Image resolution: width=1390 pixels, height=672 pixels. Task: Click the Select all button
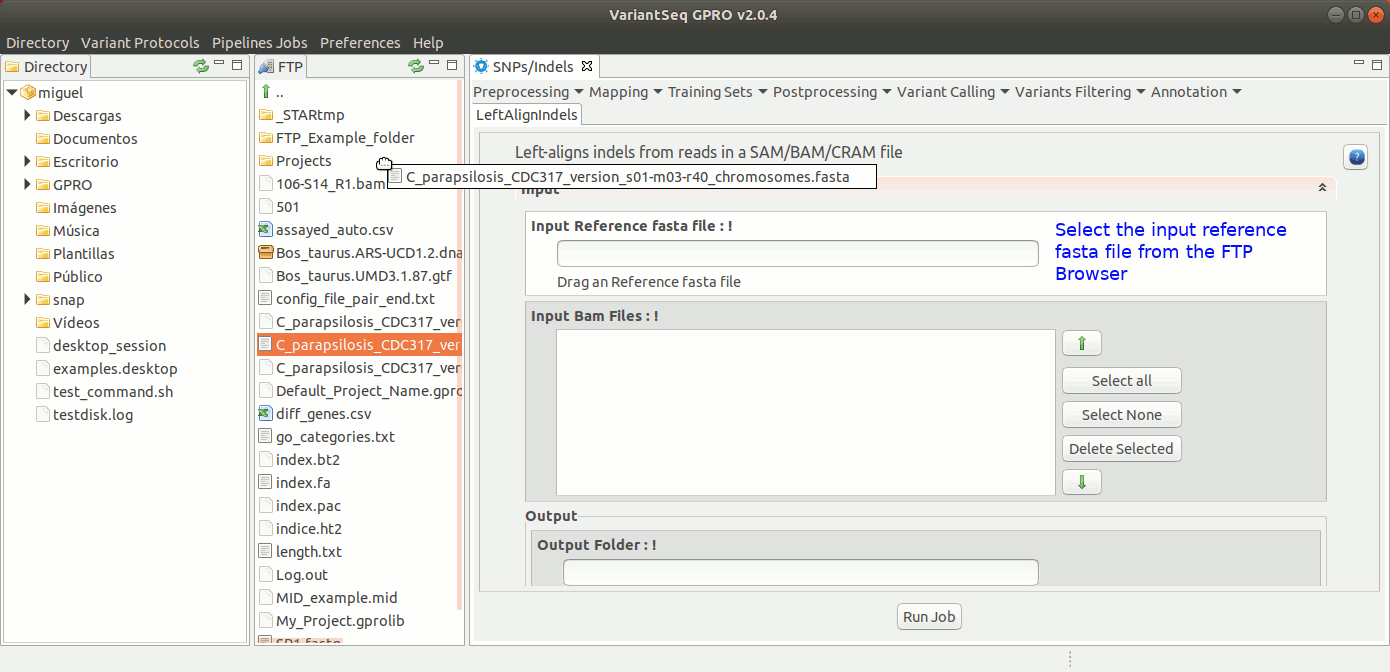1121,381
